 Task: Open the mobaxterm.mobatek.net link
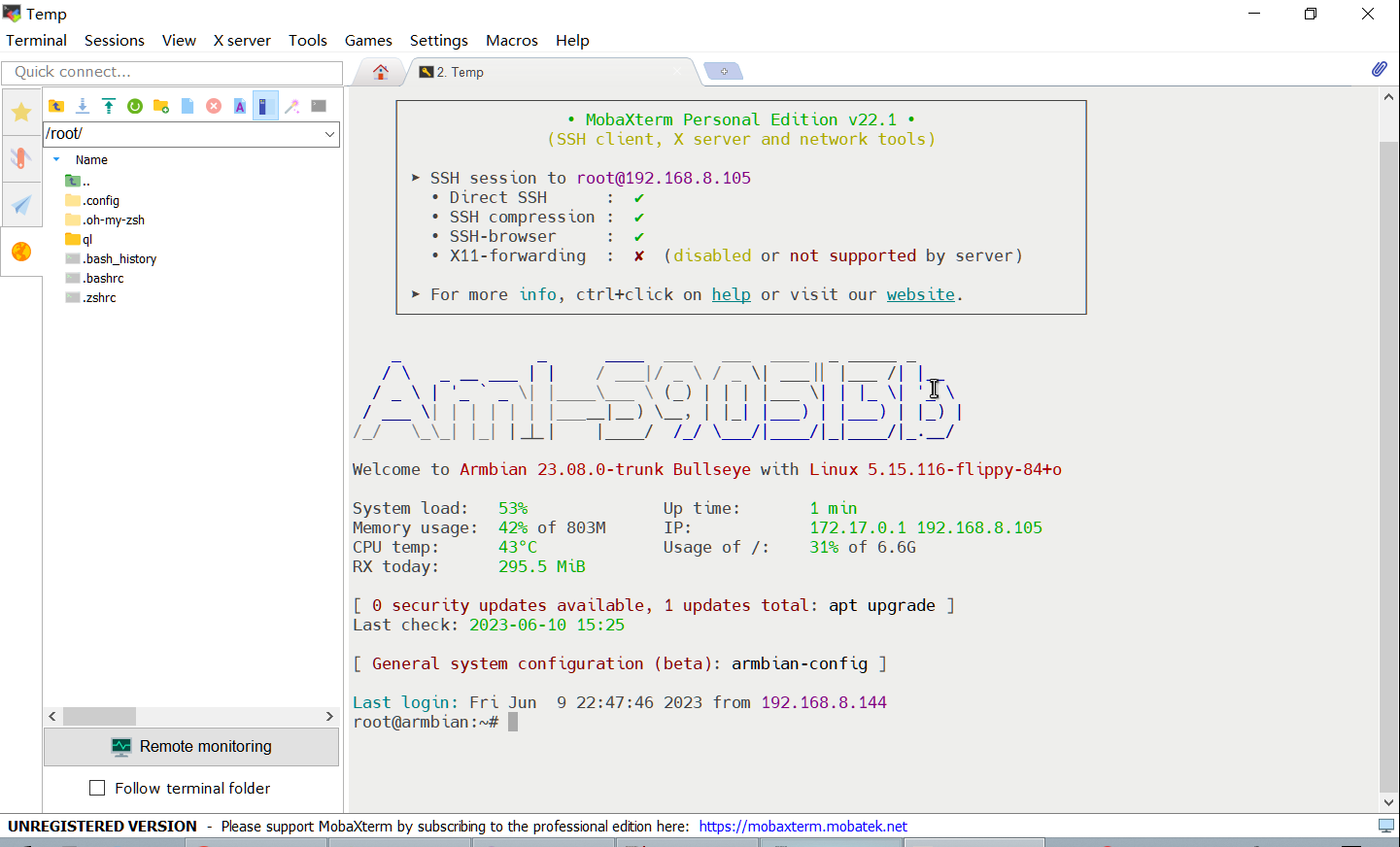[803, 827]
